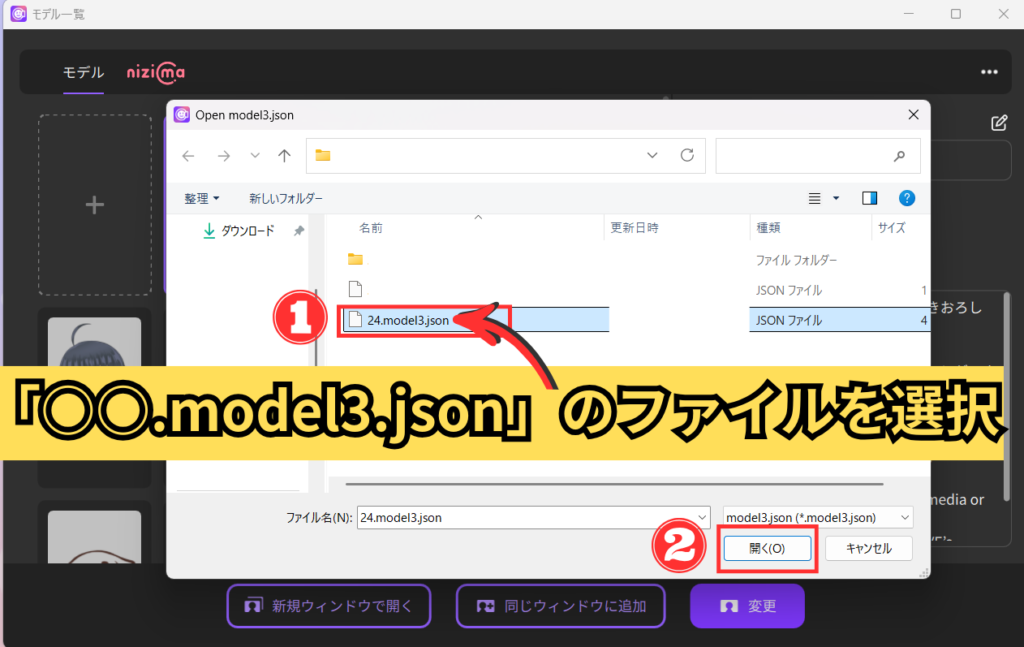Expand the recent locations chevron
The image size is (1024, 647).
pyautogui.click(x=255, y=156)
